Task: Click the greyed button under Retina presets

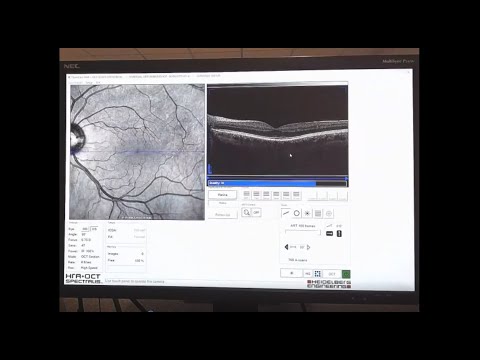Action: 223,215
